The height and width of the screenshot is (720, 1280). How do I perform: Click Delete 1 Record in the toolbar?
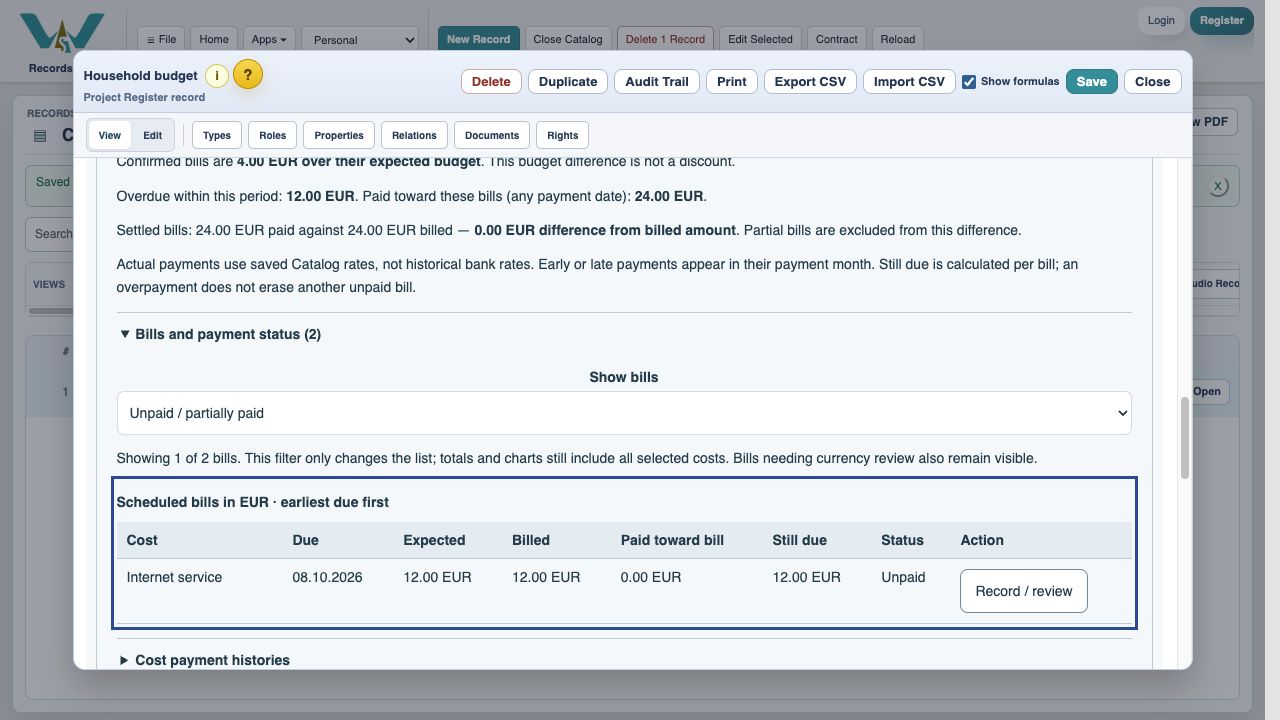coord(665,39)
